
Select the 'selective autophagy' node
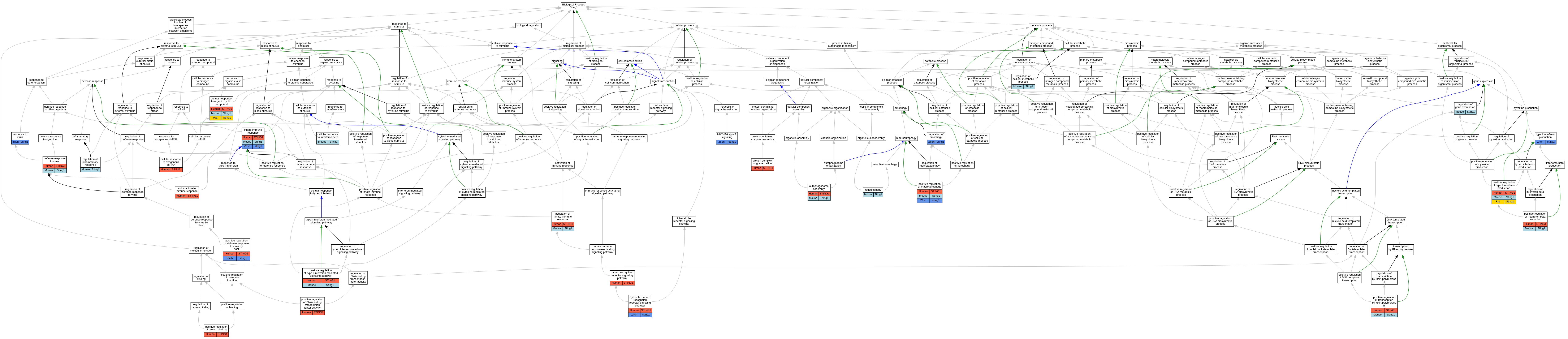tap(885, 164)
